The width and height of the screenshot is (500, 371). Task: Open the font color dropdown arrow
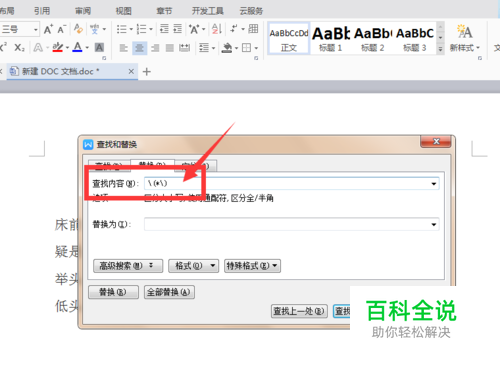(x=87, y=48)
